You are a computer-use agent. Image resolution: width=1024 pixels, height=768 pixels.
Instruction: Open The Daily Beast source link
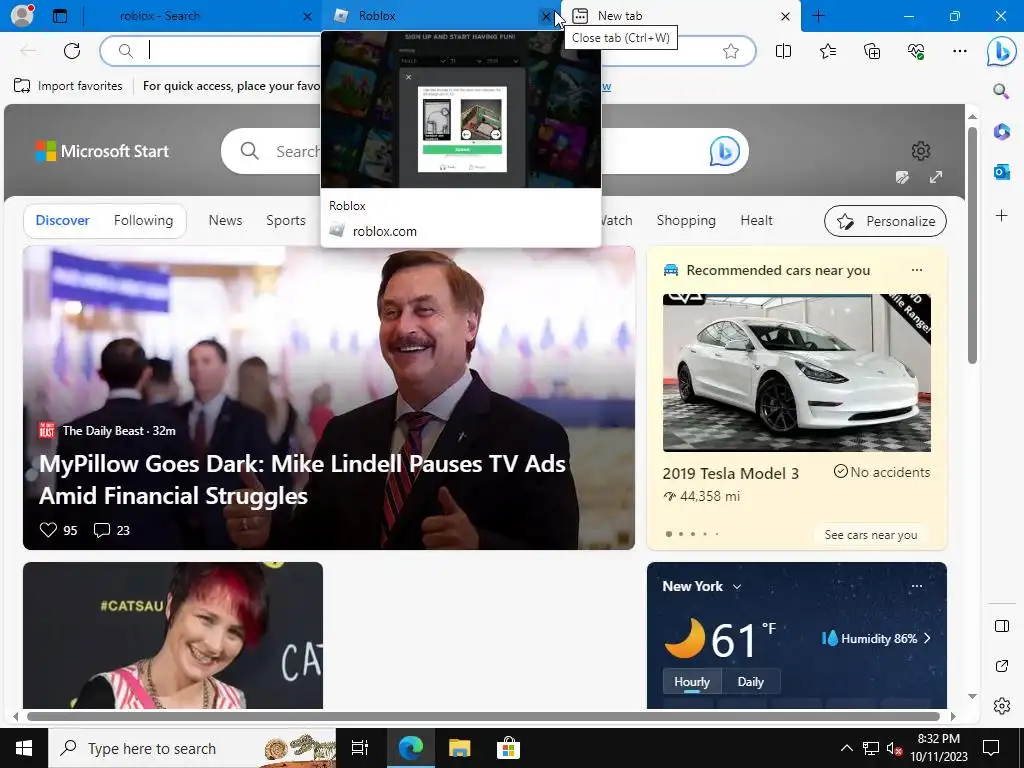pyautogui.click(x=107, y=430)
